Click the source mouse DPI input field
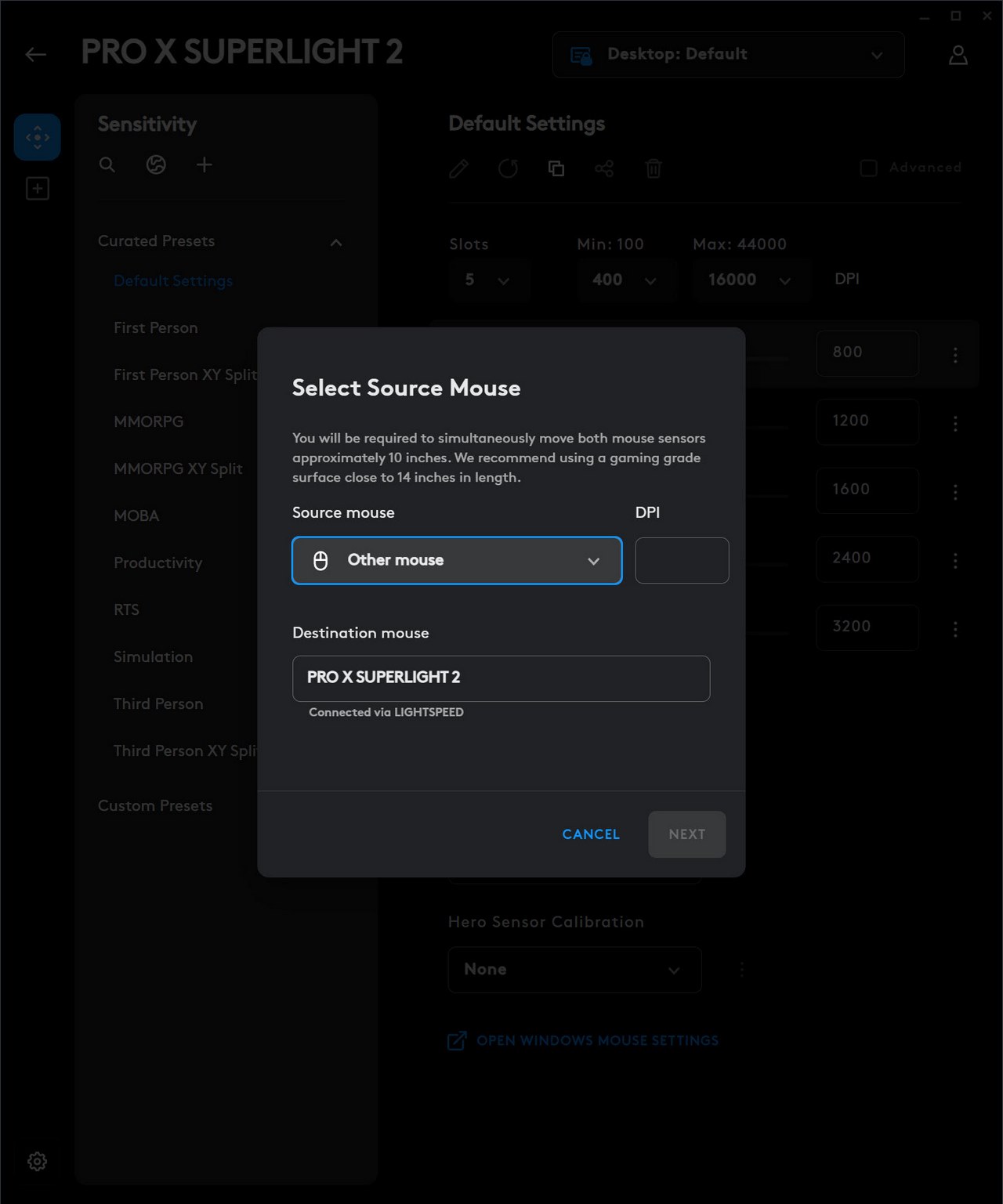 [682, 560]
